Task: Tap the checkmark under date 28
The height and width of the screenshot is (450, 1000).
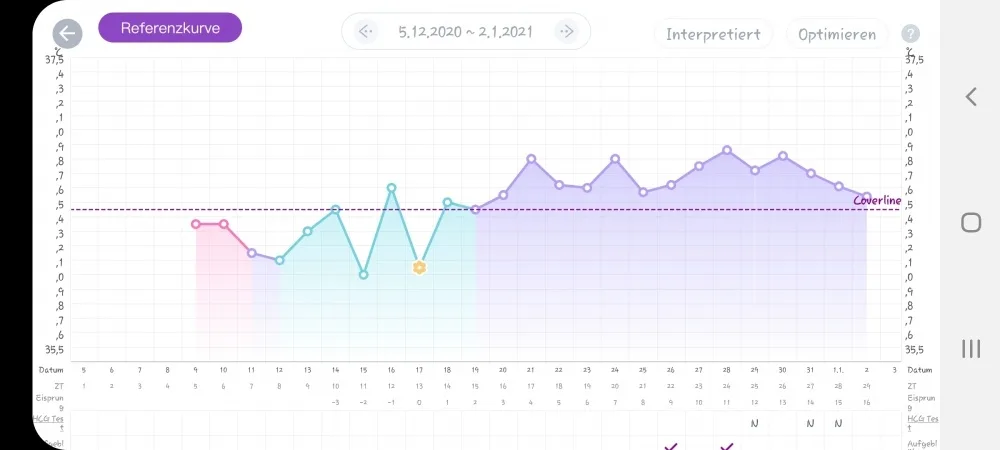Action: [x=726, y=447]
